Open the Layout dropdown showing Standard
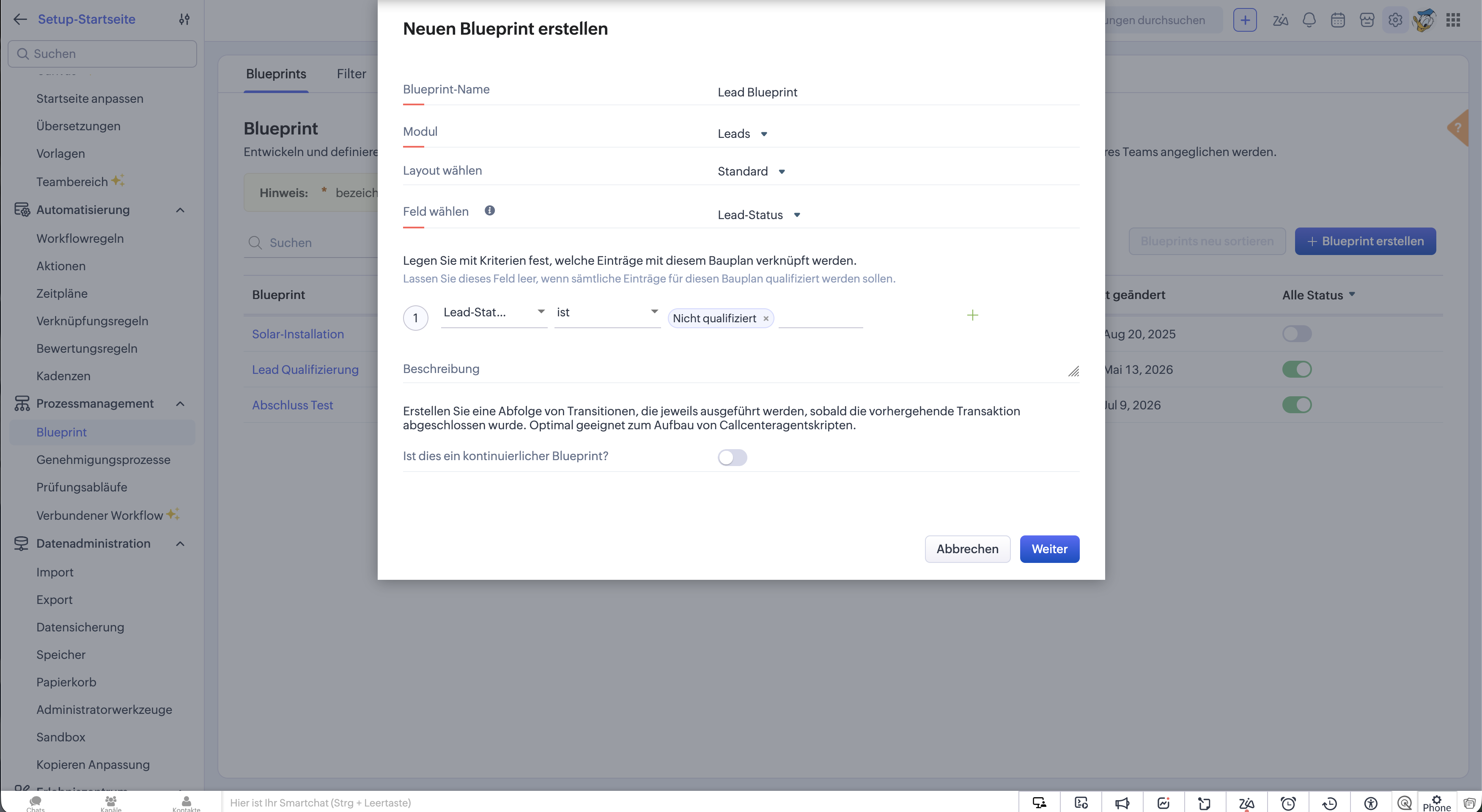1482x812 pixels. pos(751,171)
